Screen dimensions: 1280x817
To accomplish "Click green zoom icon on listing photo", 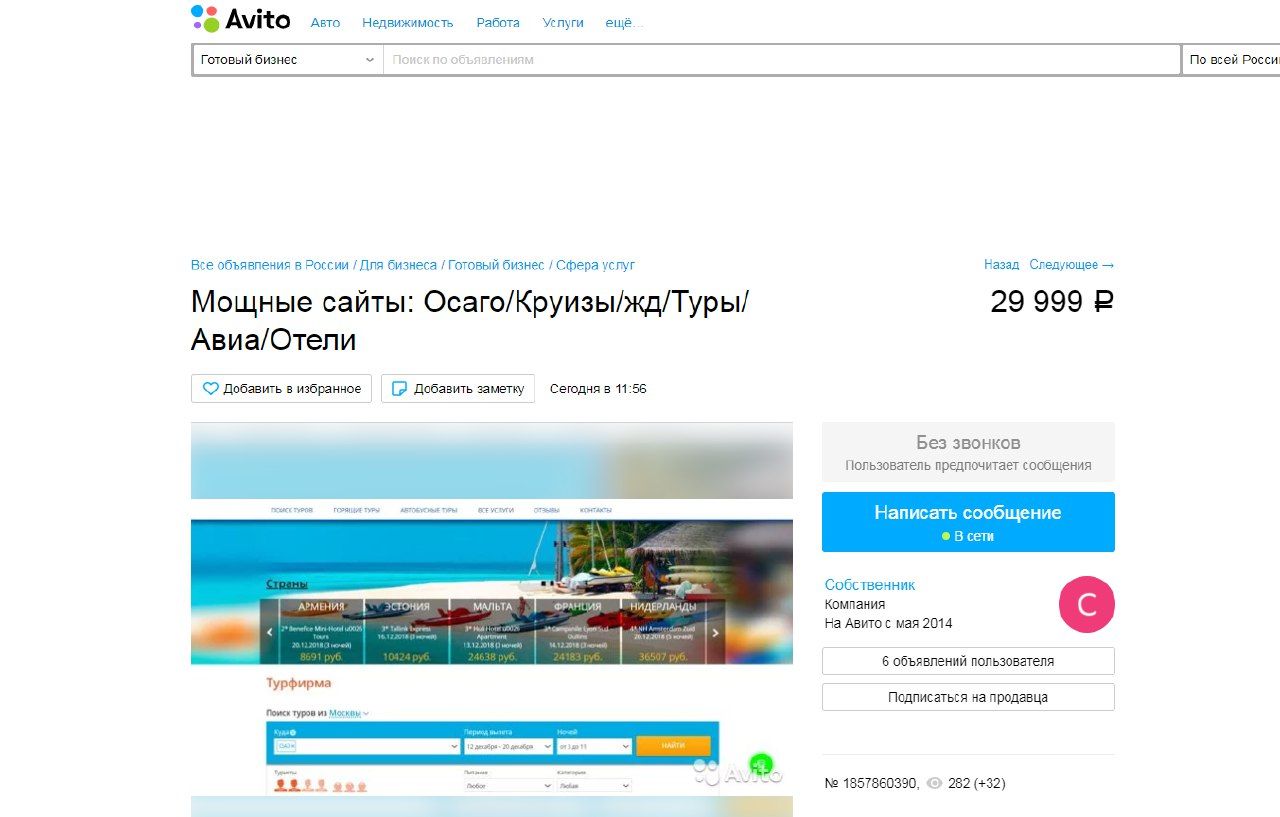I will [761, 765].
